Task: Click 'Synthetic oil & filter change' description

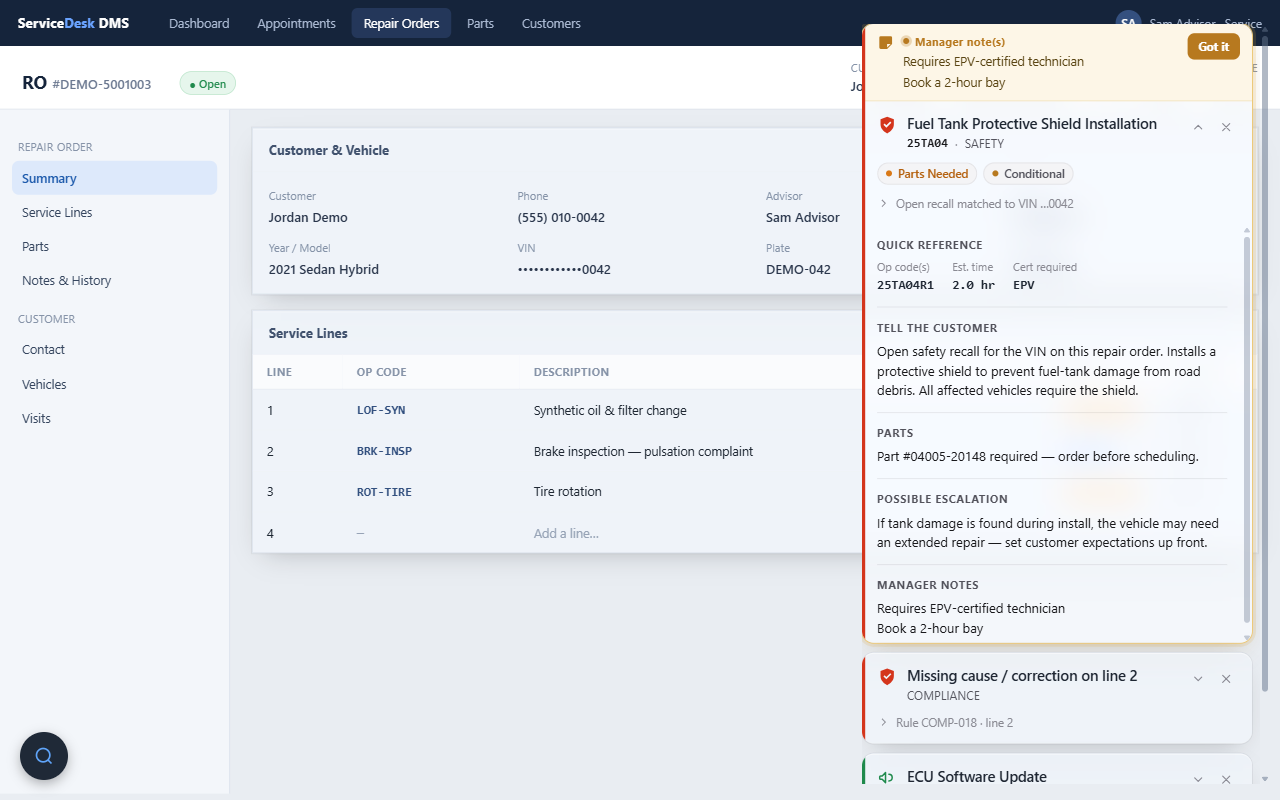Action: 610,410
